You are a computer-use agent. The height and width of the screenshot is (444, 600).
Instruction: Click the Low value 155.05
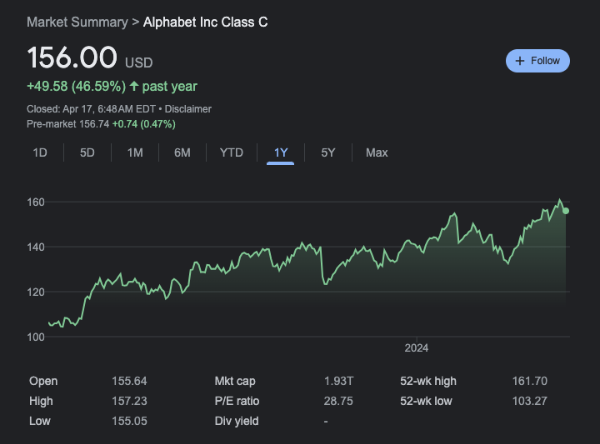[129, 421]
